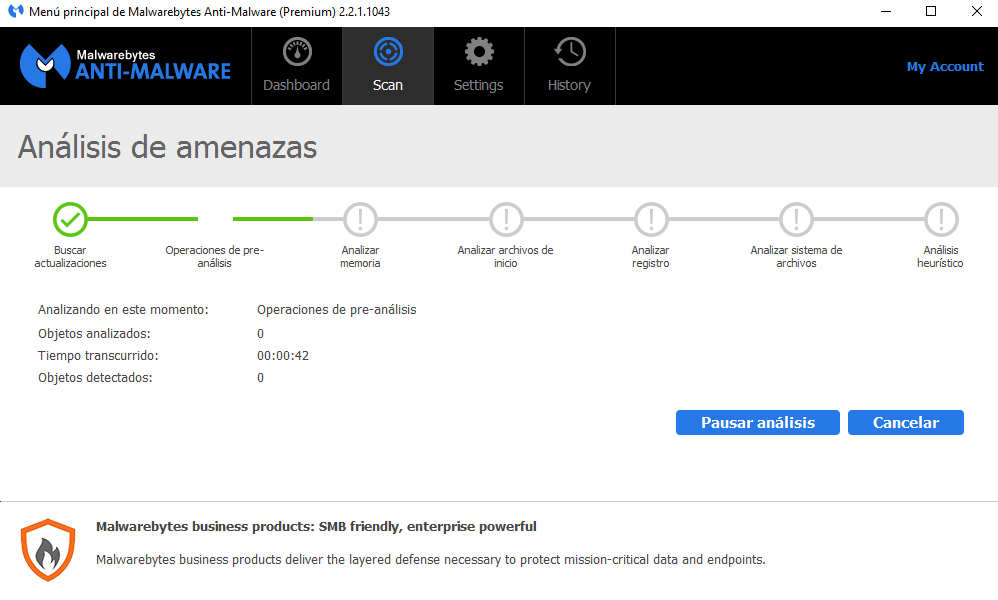This screenshot has width=998, height=600.
Task: Click the green check icon for Buscar actualizaciones
Action: click(x=70, y=220)
